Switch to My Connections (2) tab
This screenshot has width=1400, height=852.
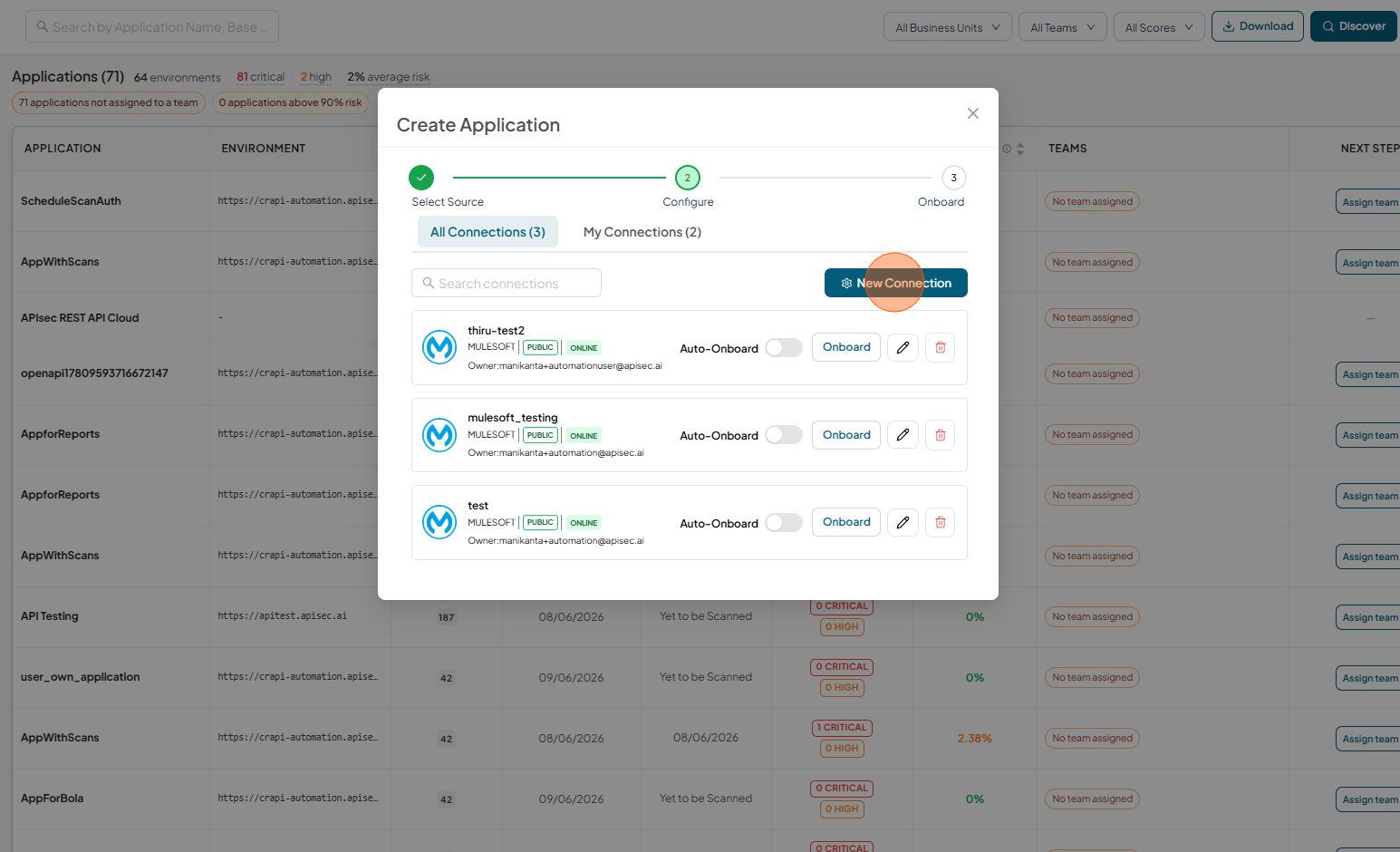(x=642, y=232)
